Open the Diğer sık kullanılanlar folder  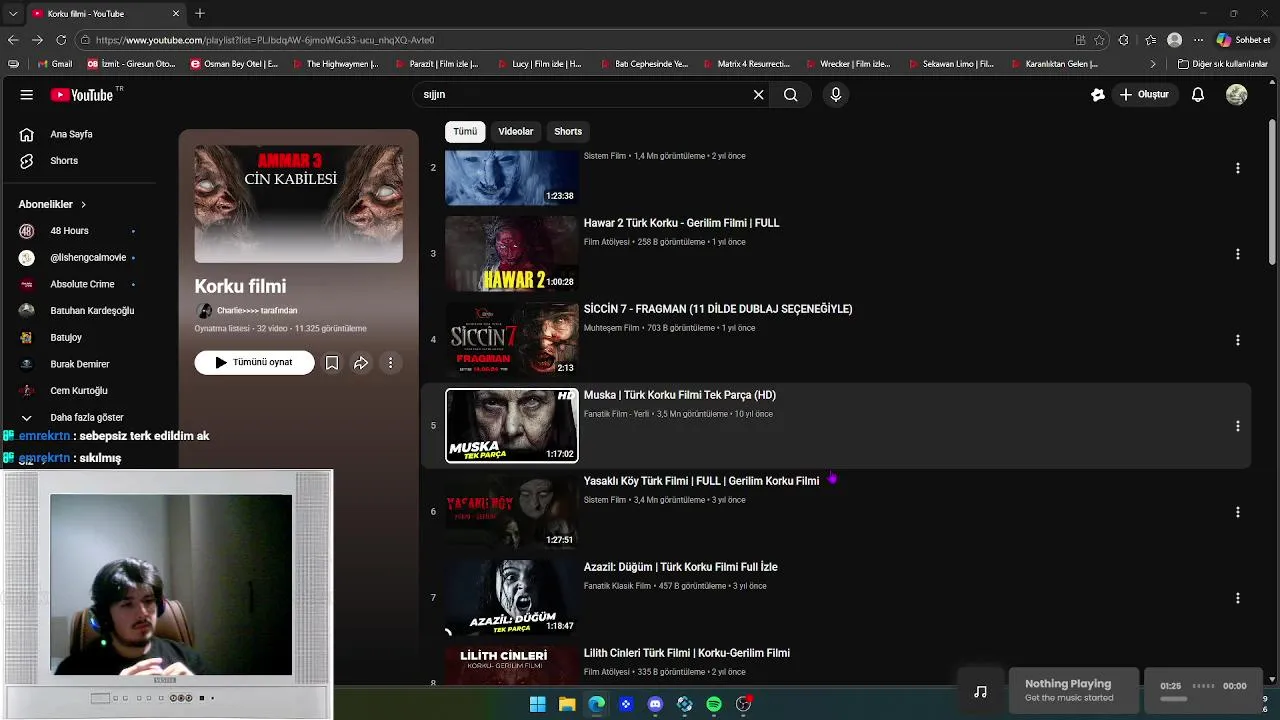coord(1222,64)
